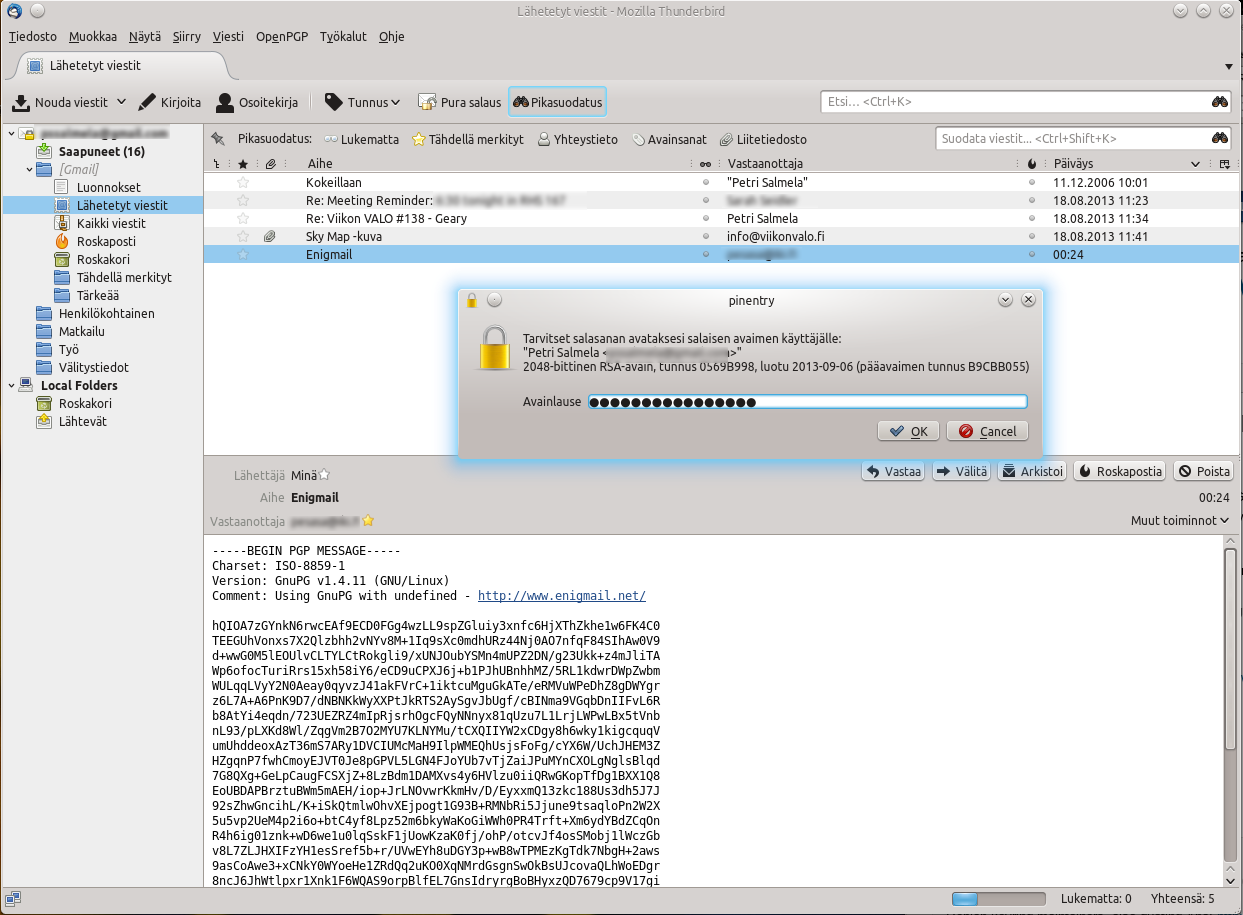Toggle the pin to keep quick filters
The width and height of the screenshot is (1243, 915).
click(x=218, y=139)
